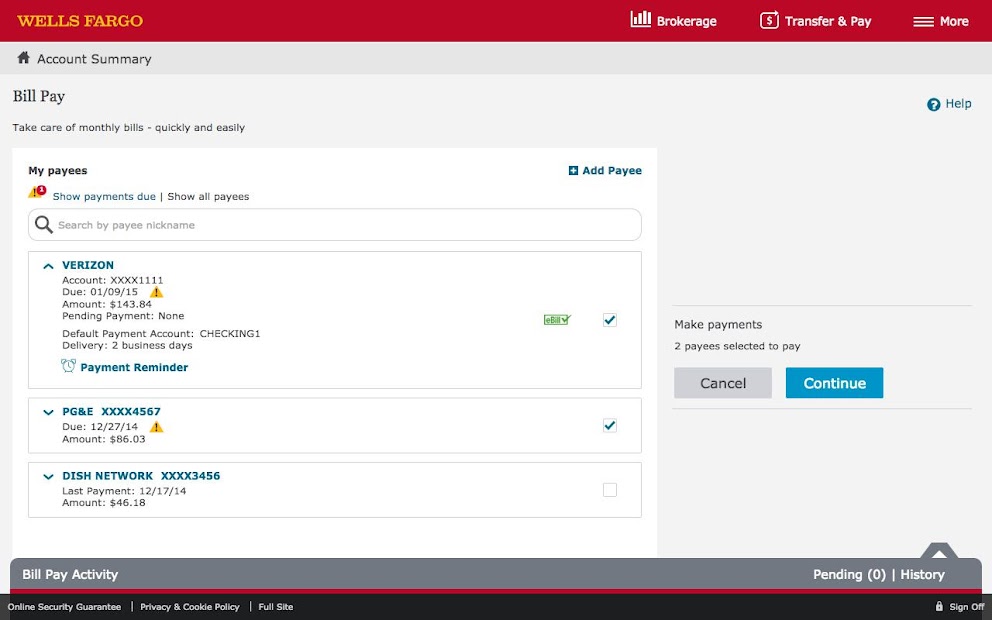Uncheck the PG&E payee checkbox
Viewport: 992px width, 620px height.
(x=610, y=425)
